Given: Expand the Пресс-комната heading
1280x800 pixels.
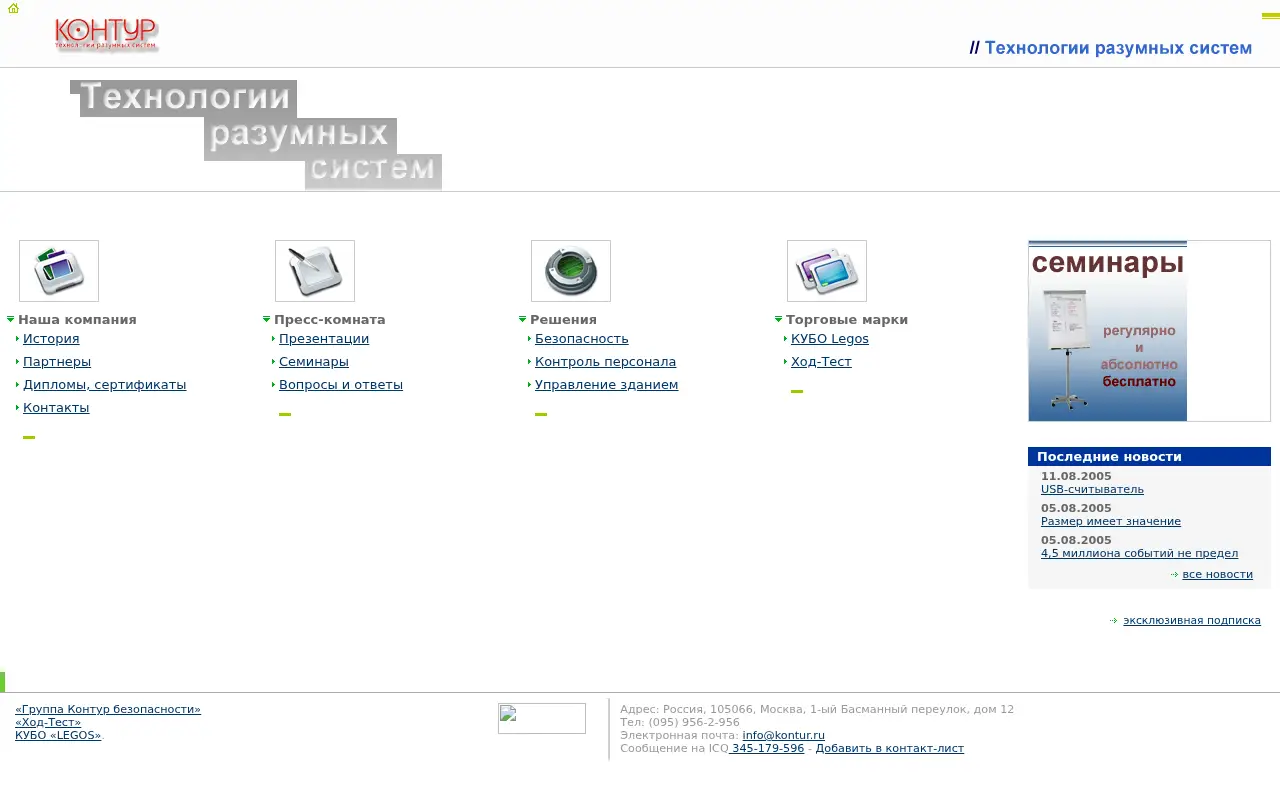Looking at the screenshot, I should [x=330, y=320].
